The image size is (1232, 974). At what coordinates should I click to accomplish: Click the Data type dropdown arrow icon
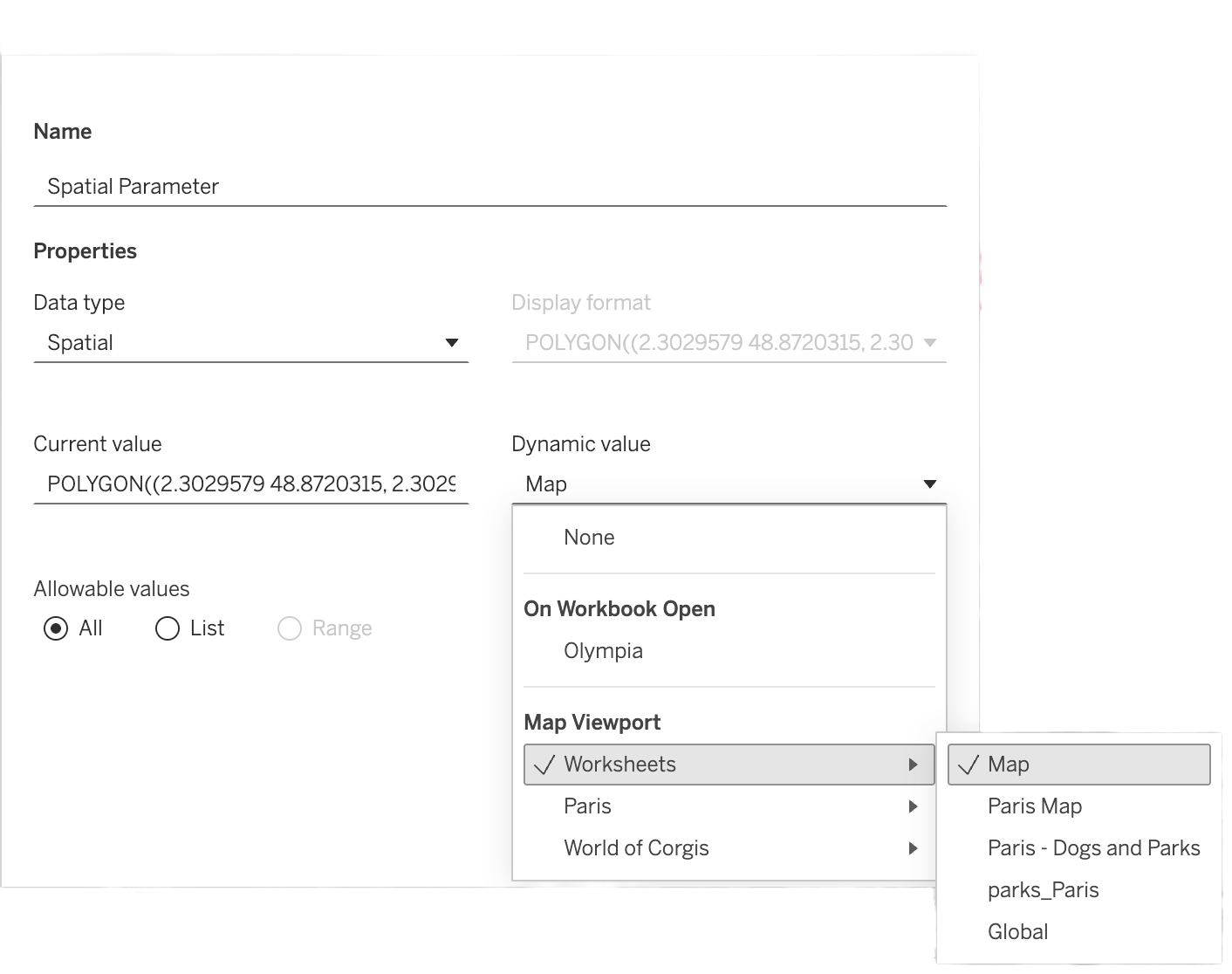click(x=452, y=343)
